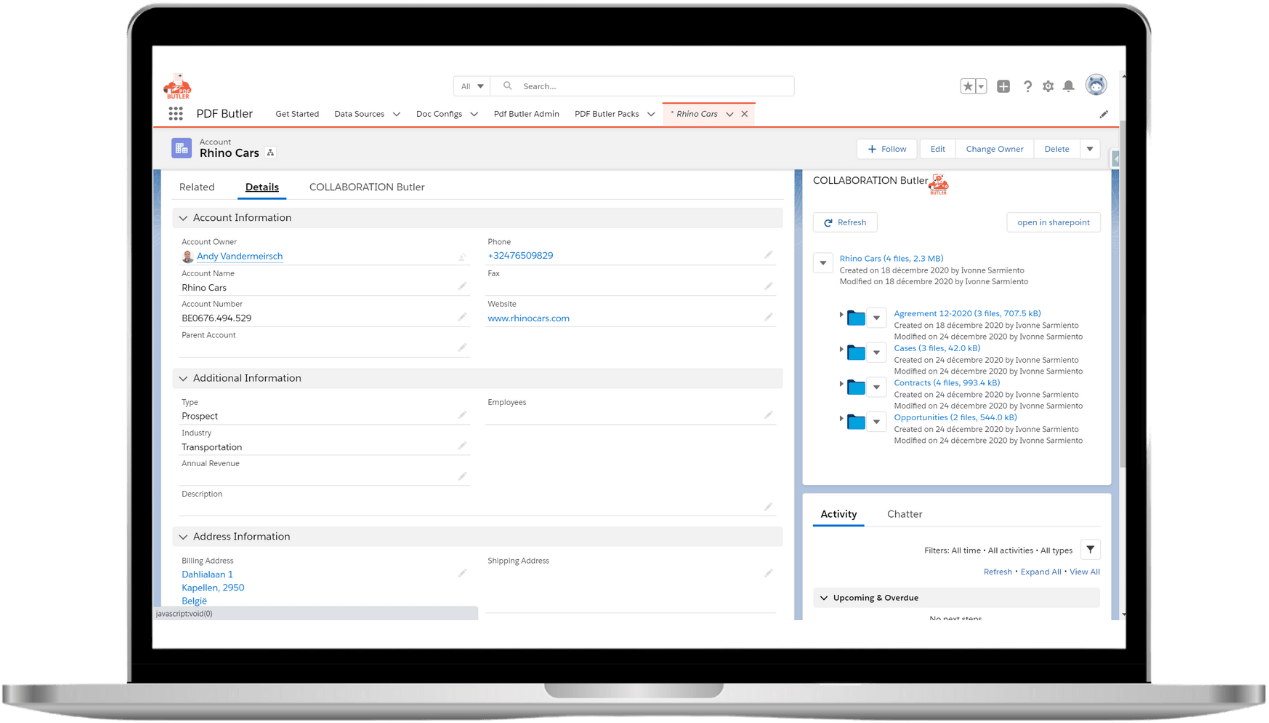
Task: Click the Contracts folder icon
Action: 856,387
